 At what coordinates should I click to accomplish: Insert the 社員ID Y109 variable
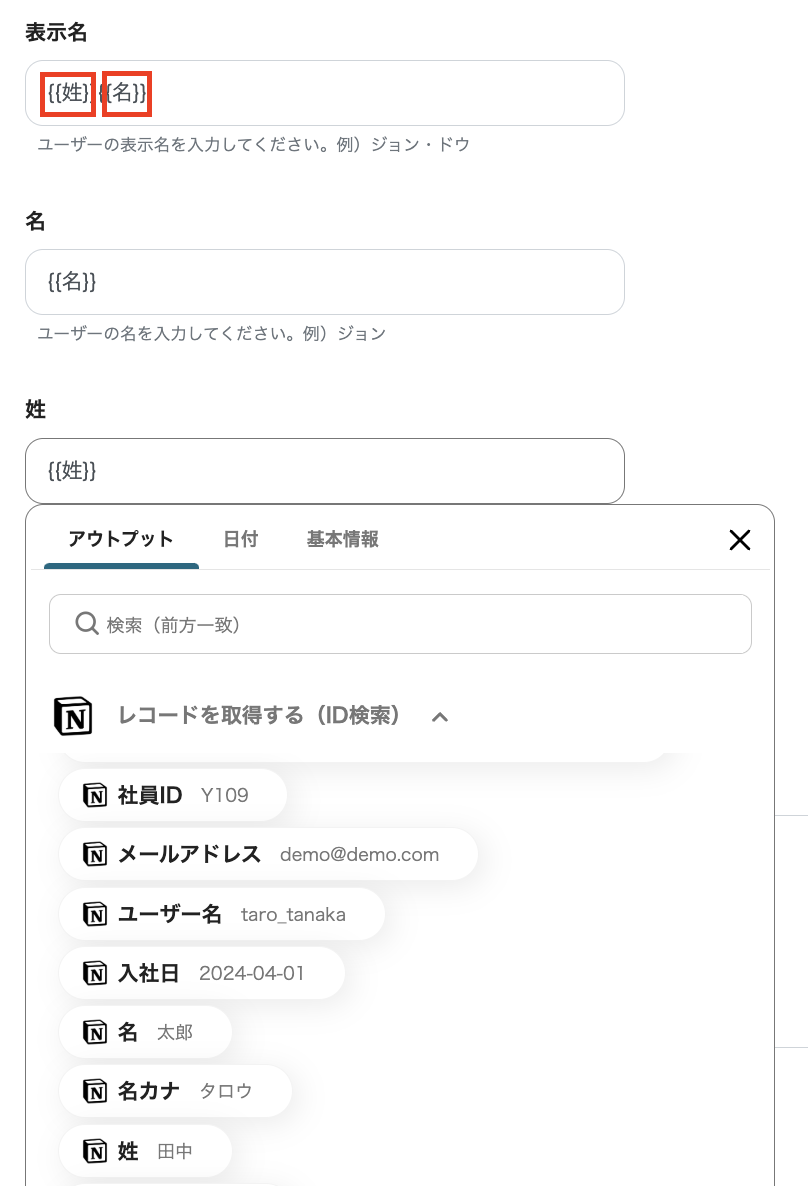(172, 794)
